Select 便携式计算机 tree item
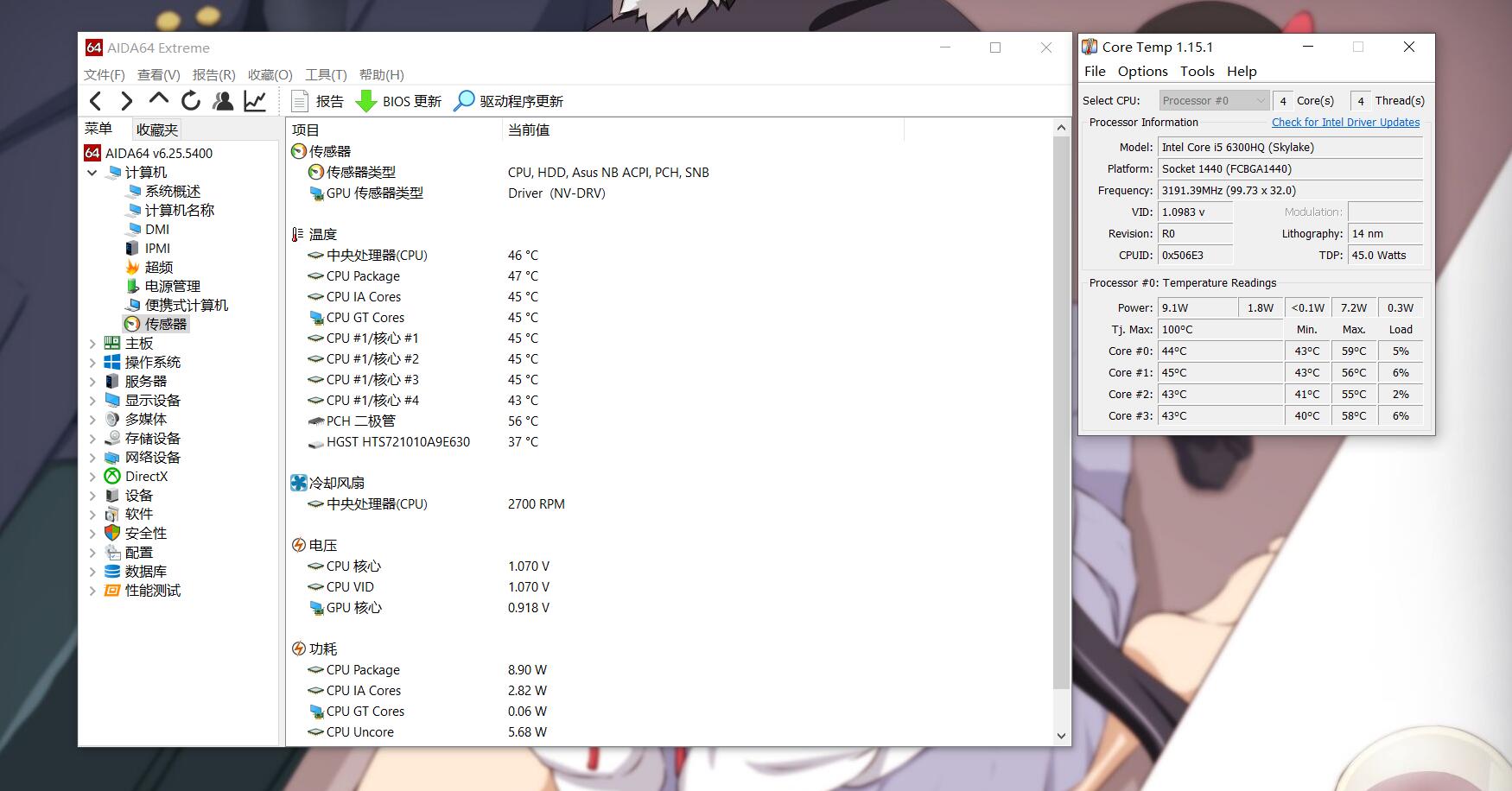 [186, 305]
